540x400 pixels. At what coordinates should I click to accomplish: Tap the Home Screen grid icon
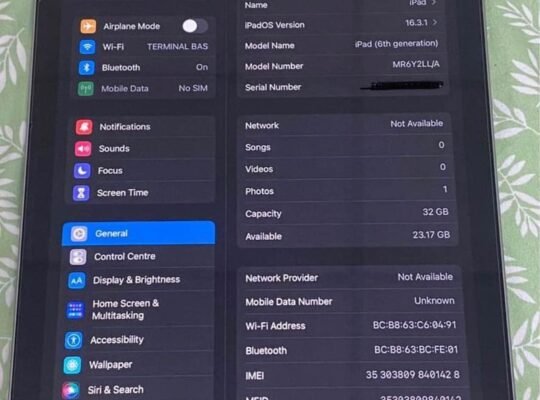(x=75, y=310)
